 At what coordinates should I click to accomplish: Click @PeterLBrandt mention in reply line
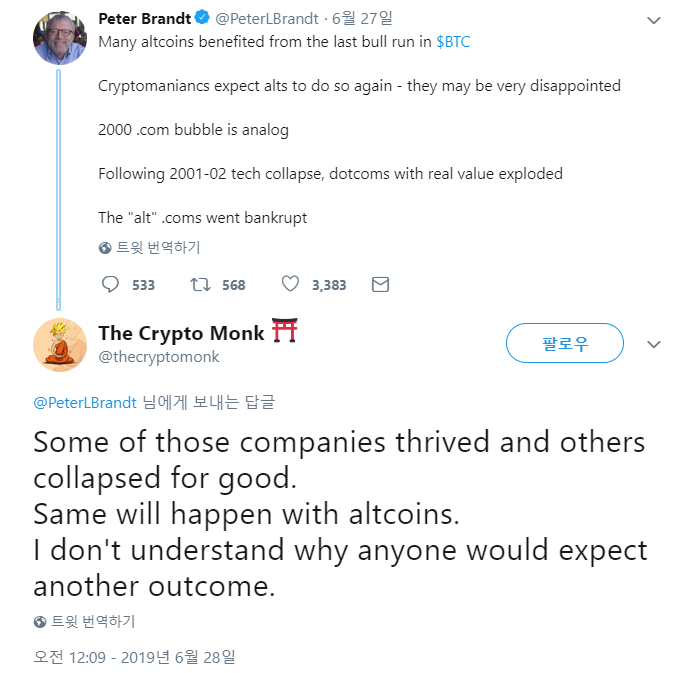click(x=85, y=403)
